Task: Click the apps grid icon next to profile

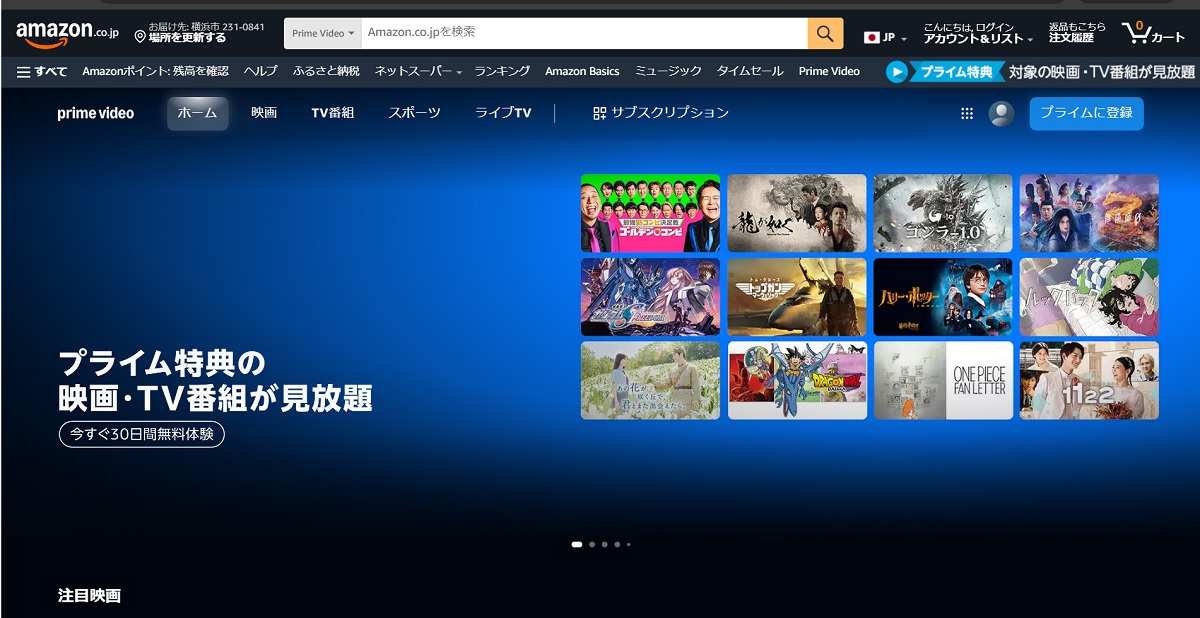Action: point(966,113)
